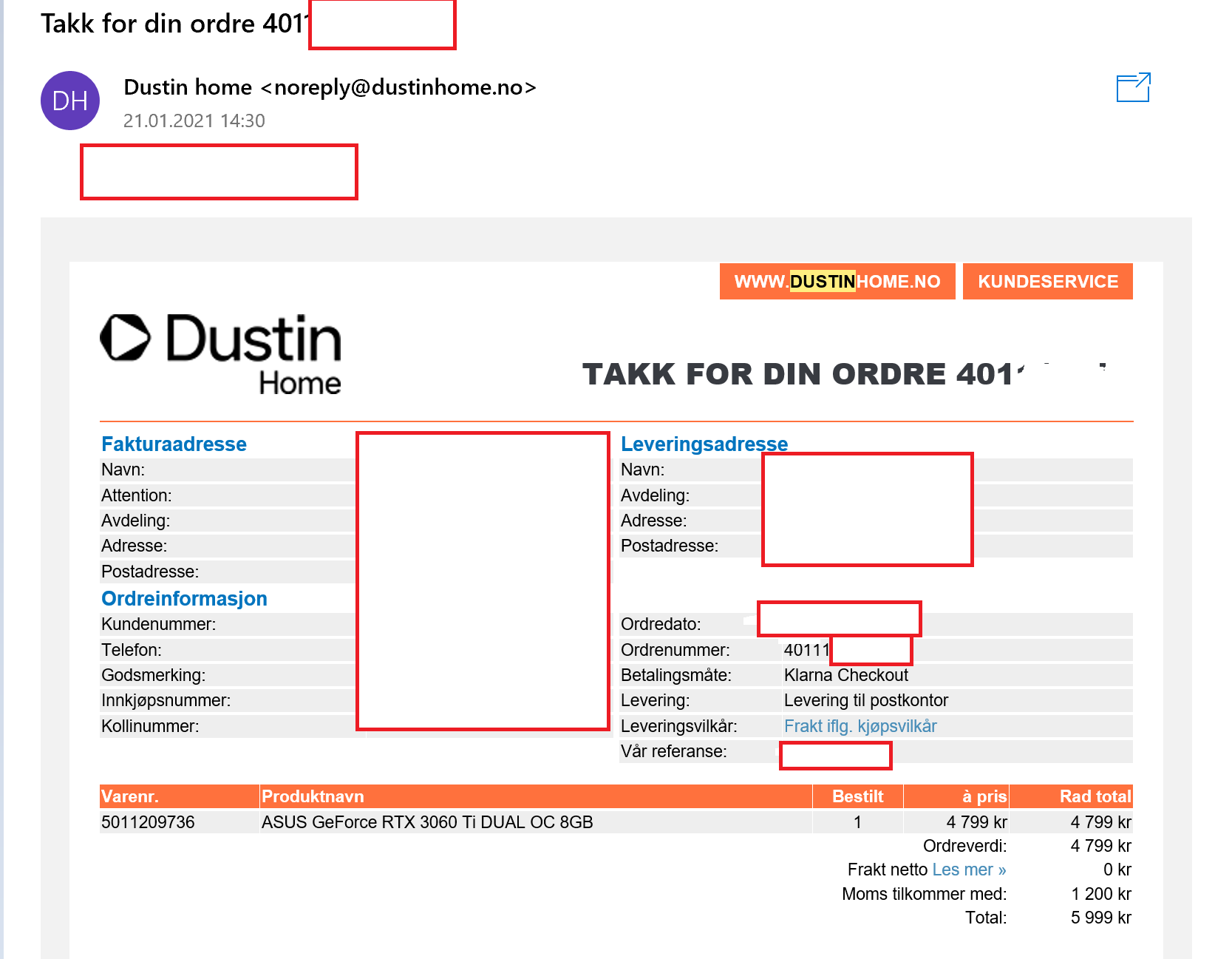Image resolution: width=1232 pixels, height=959 pixels.
Task: Click the Ordrenummer label
Action: pos(675,650)
